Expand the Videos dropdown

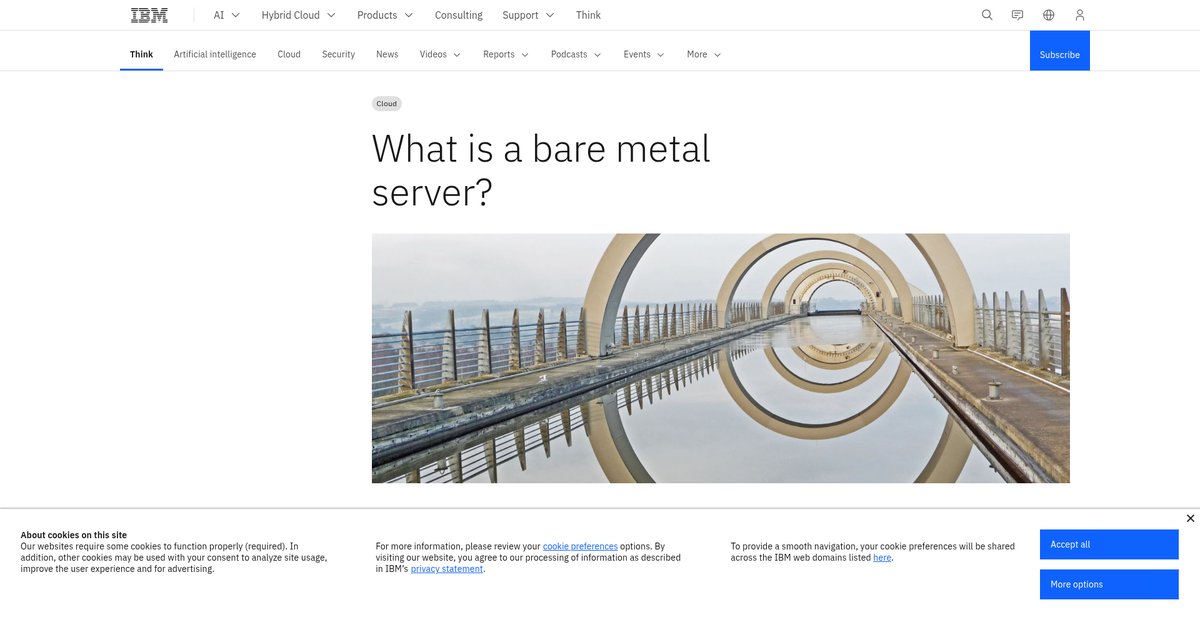[440, 54]
